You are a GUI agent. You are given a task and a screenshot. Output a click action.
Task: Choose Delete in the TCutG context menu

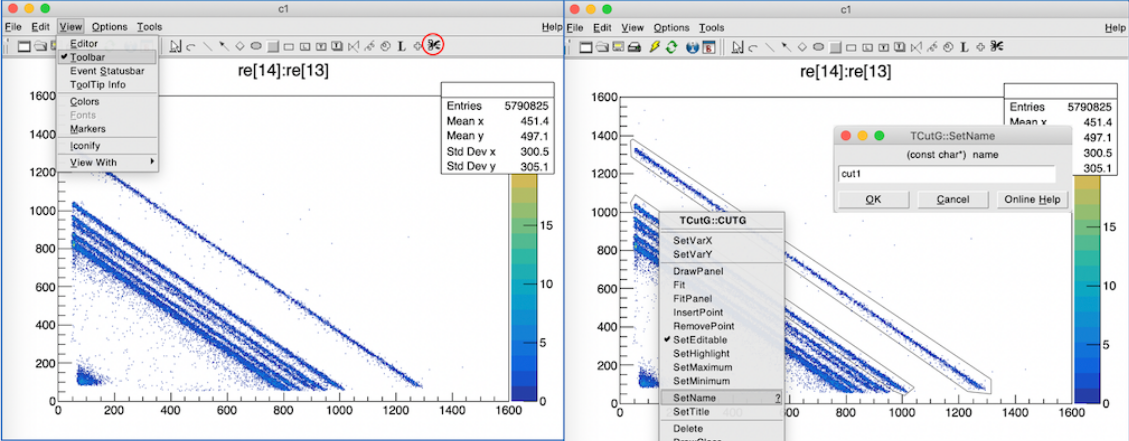pos(722,429)
